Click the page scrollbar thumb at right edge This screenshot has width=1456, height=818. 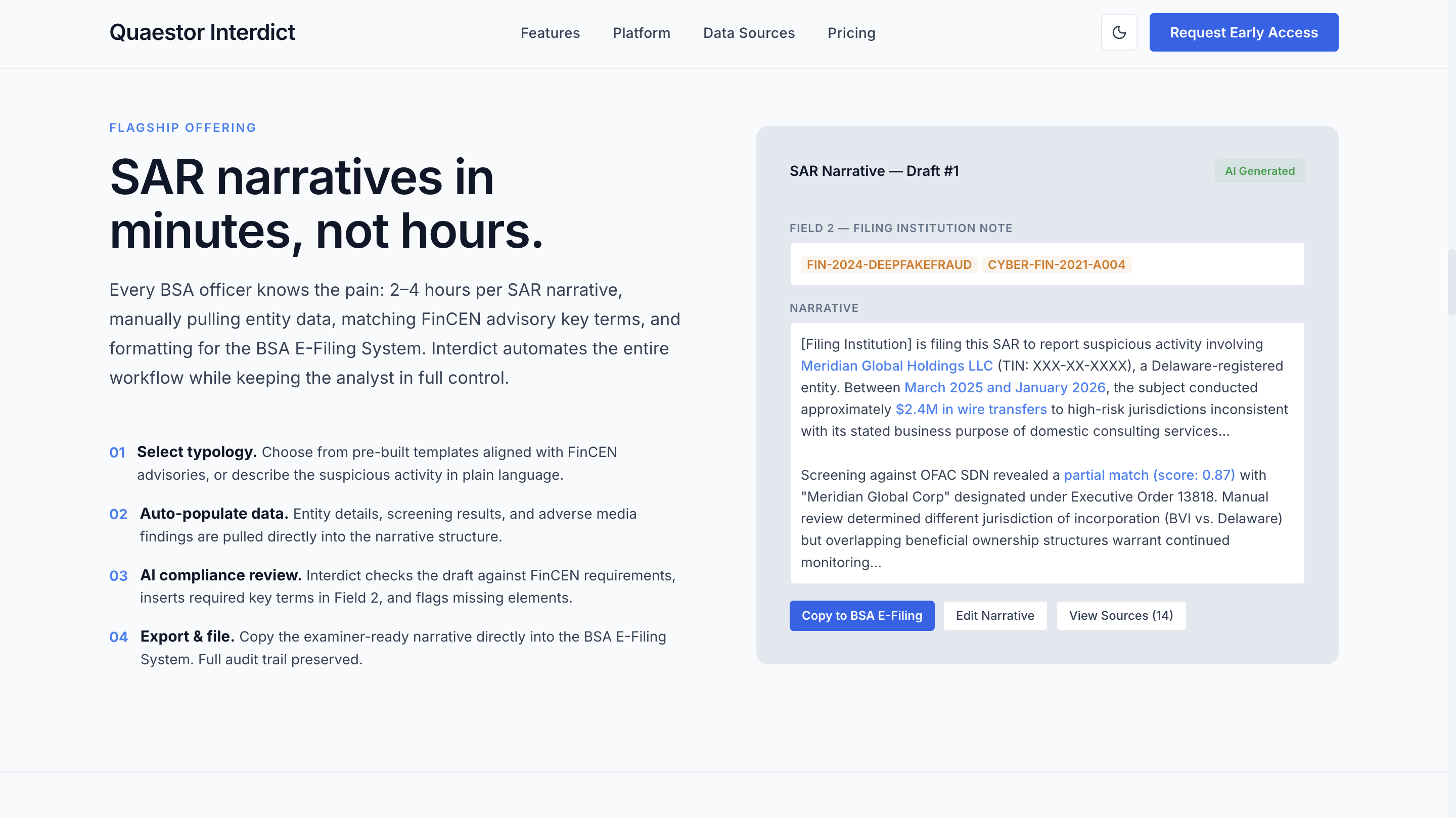(x=1451, y=282)
